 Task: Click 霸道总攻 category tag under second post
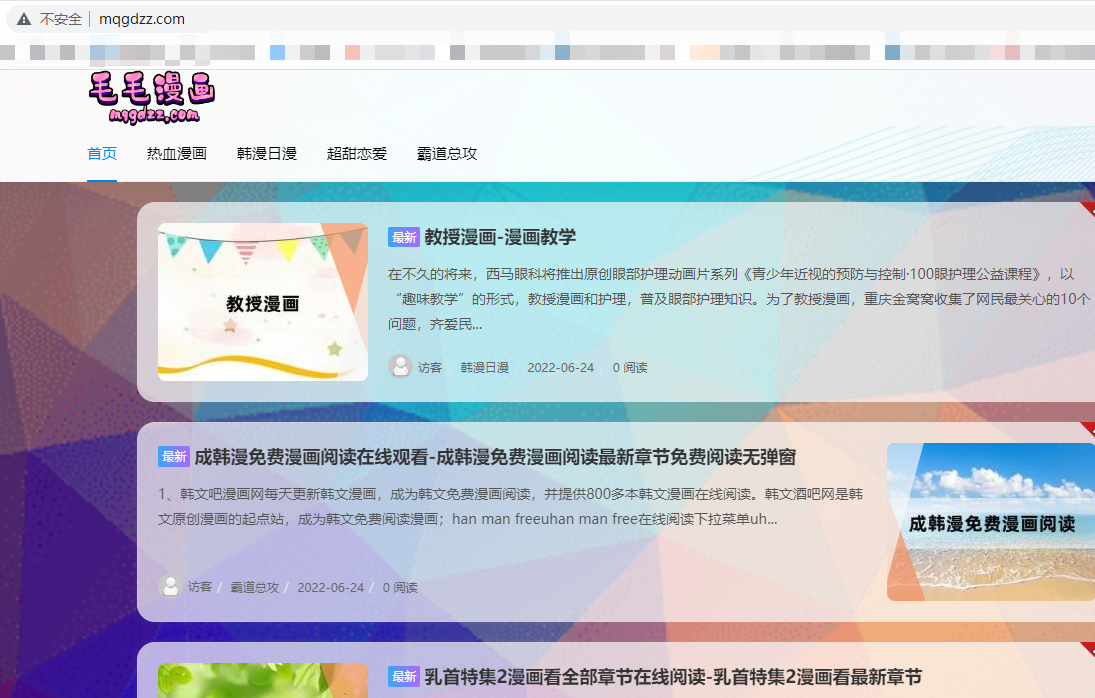point(254,588)
